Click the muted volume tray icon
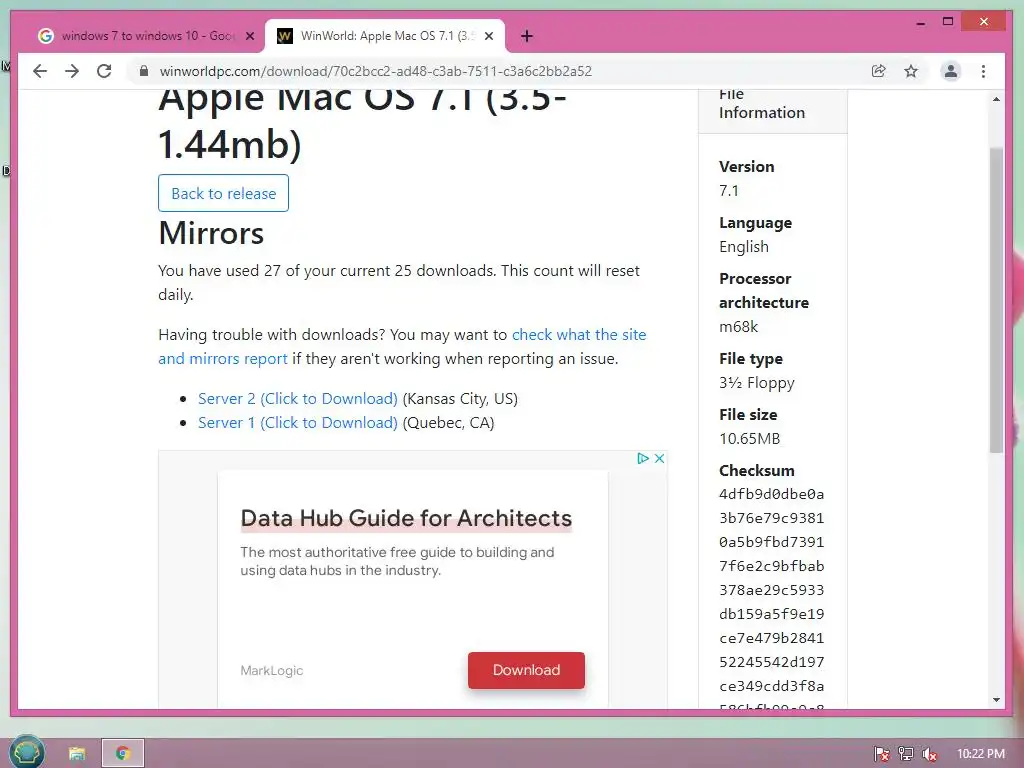Viewport: 1024px width, 768px height. (929, 754)
